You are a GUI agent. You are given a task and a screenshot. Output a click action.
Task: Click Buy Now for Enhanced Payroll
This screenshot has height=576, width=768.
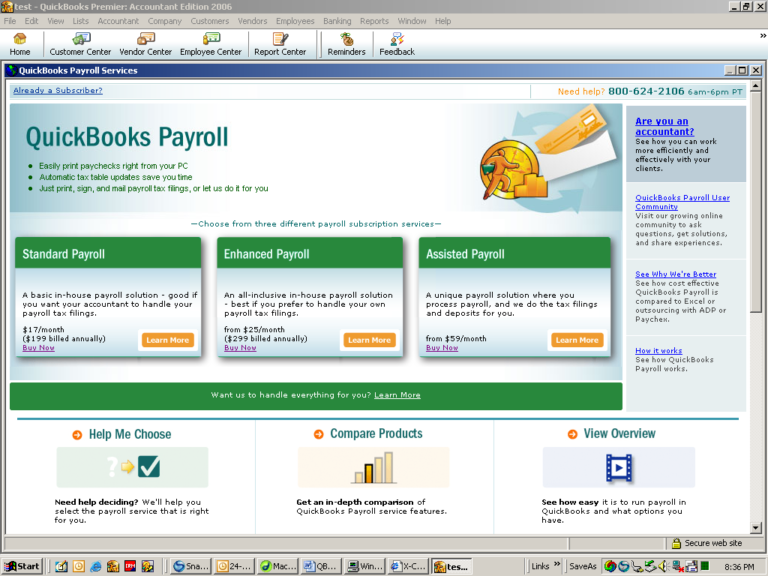pyautogui.click(x=240, y=348)
